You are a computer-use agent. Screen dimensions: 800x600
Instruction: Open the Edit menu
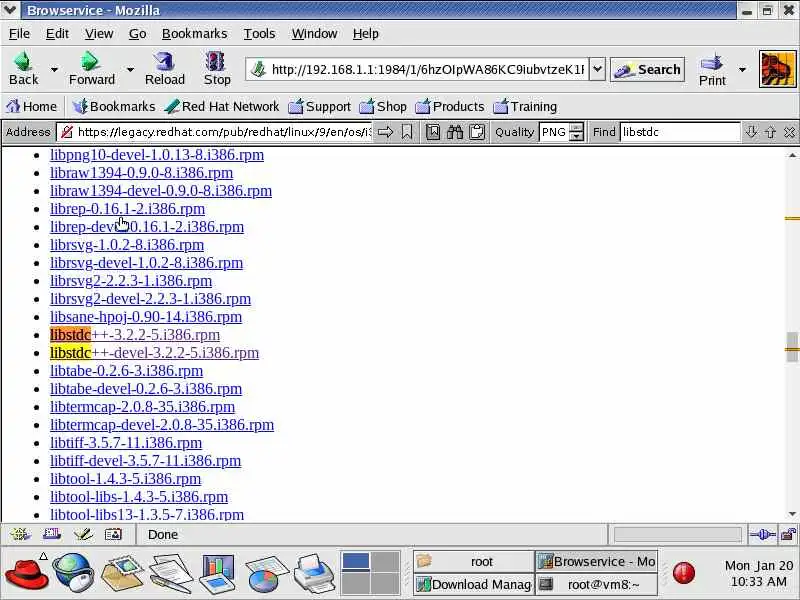(57, 34)
